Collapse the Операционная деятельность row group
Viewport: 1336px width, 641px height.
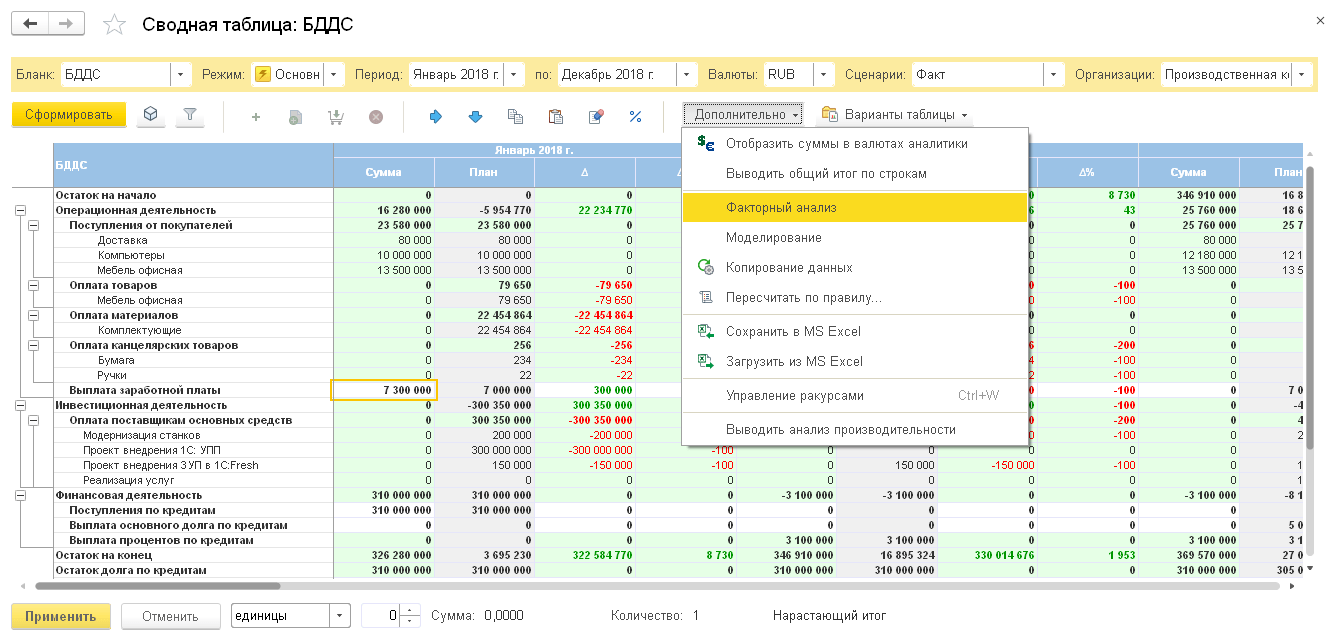[x=19, y=210]
